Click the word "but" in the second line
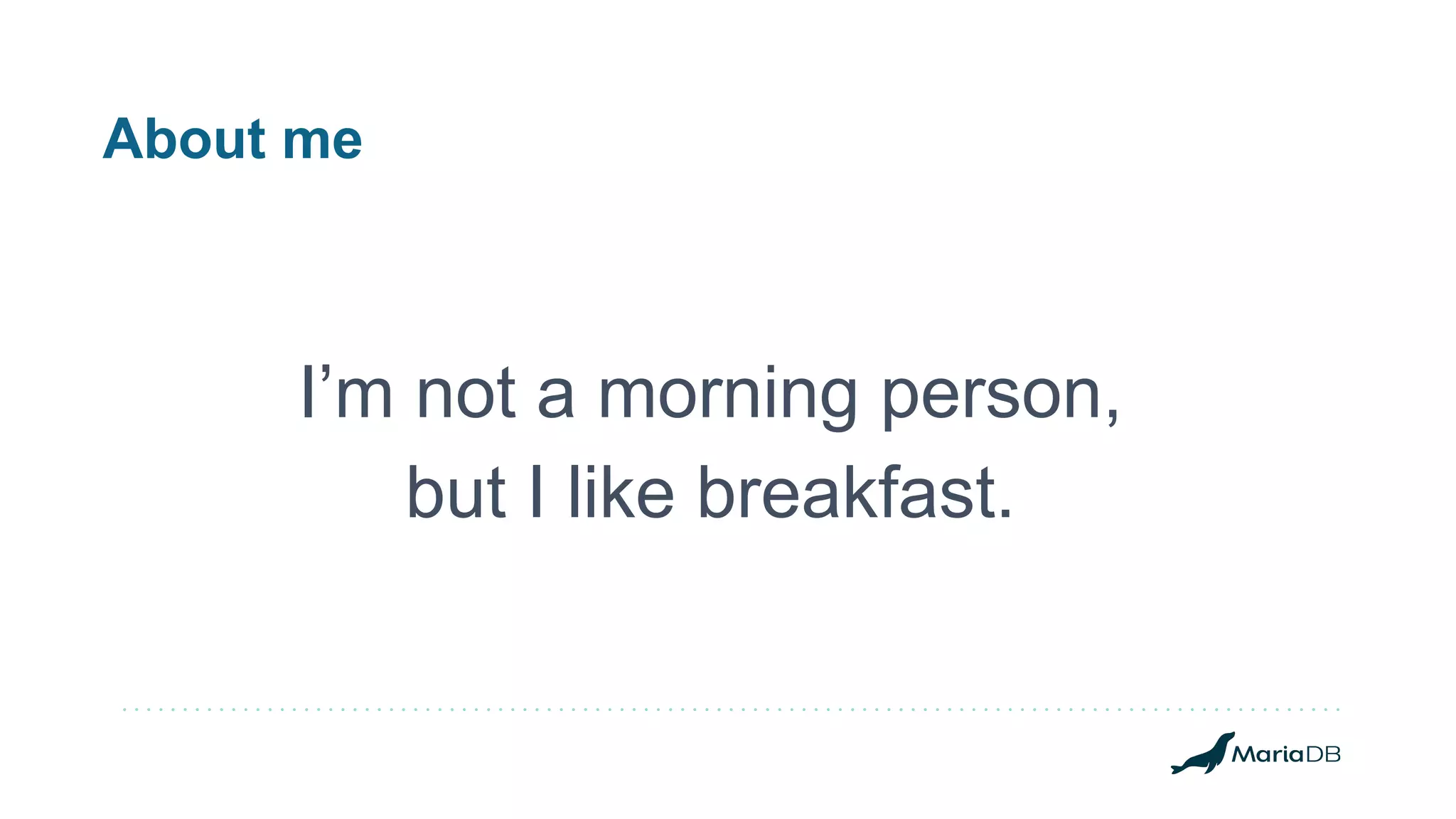This screenshot has height=819, width=1456. [456, 492]
